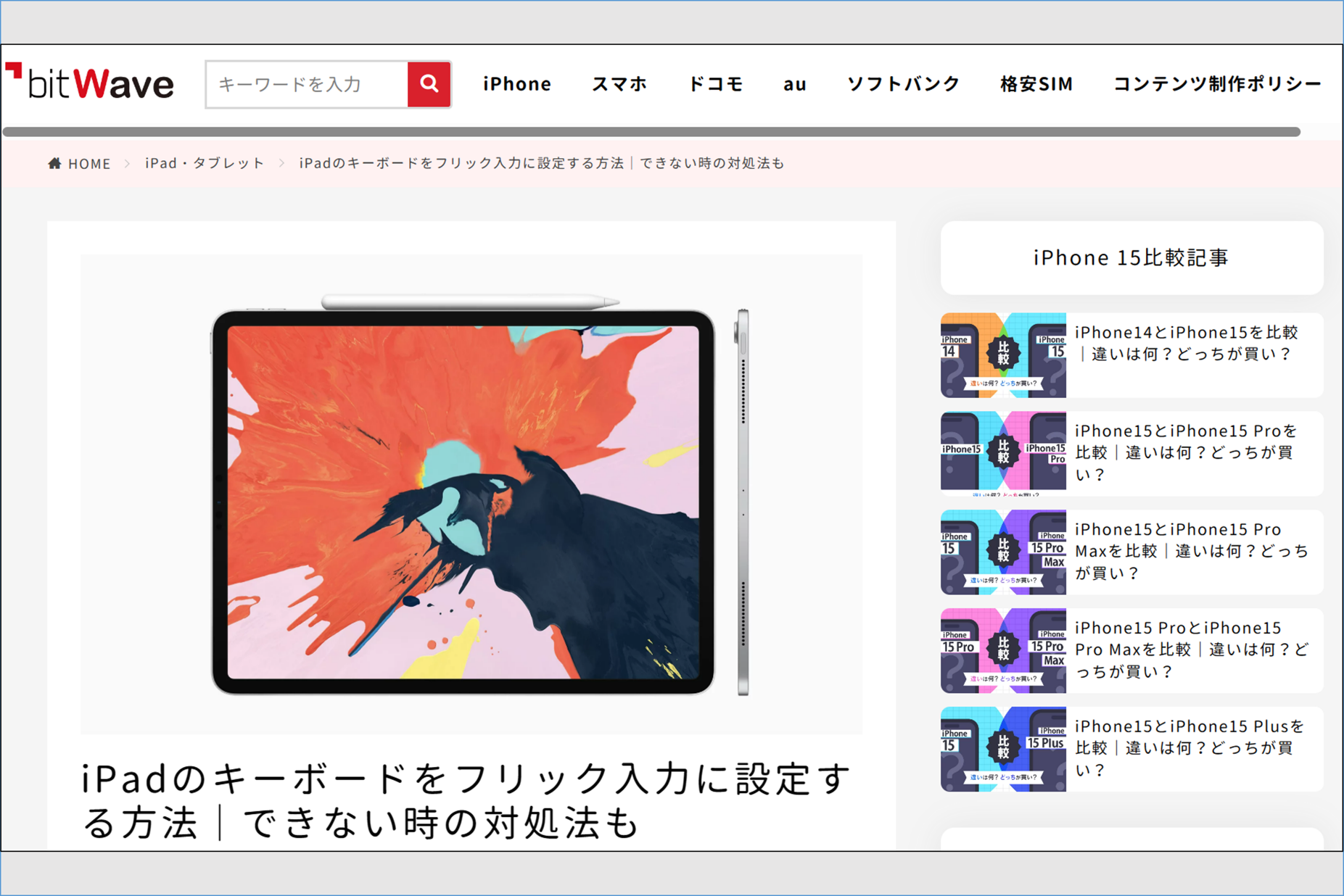Open the スマホ navigation menu item
This screenshot has height=896, width=1344.
(619, 84)
